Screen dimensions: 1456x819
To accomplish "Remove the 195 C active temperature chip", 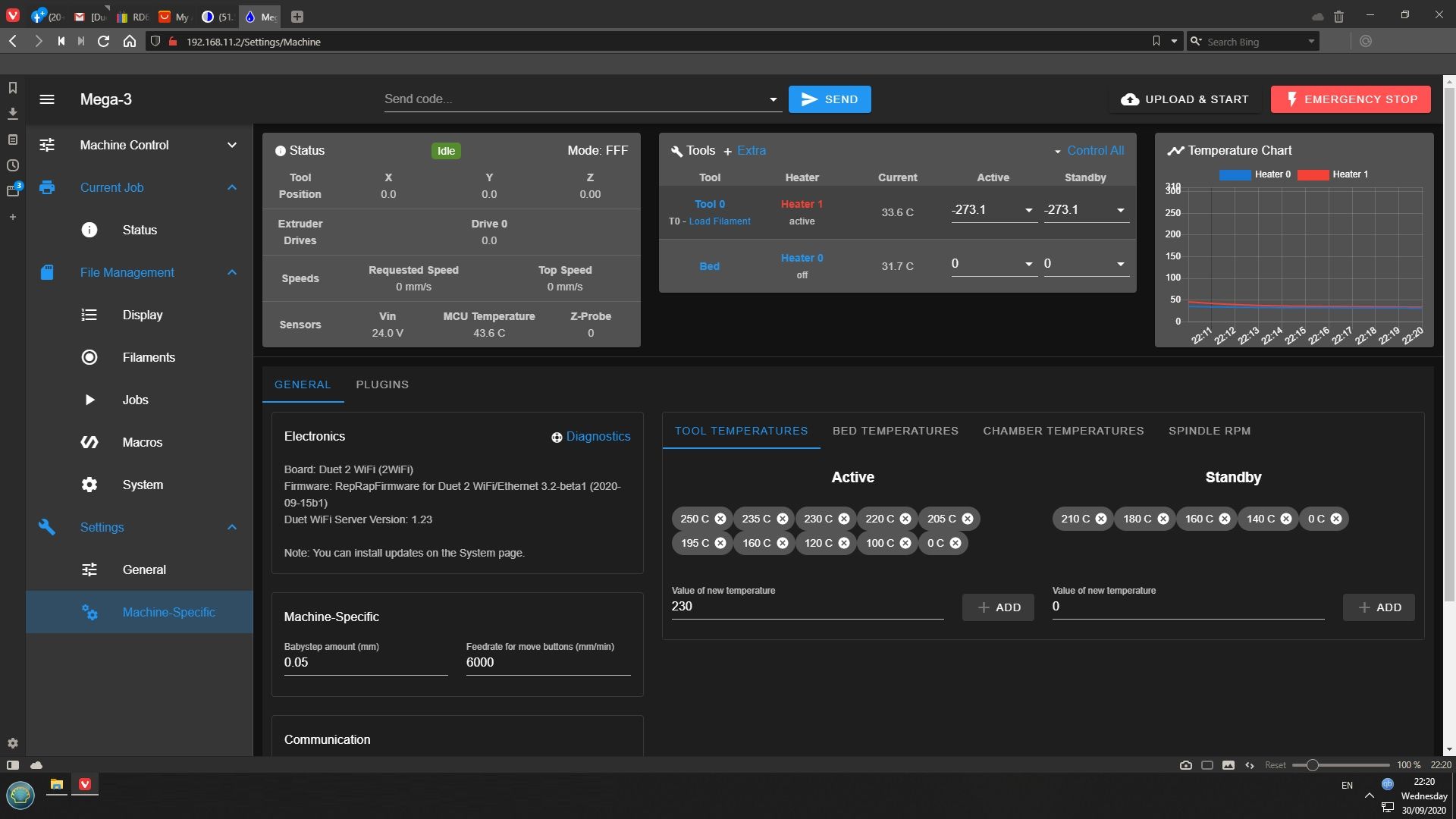I will [x=720, y=543].
